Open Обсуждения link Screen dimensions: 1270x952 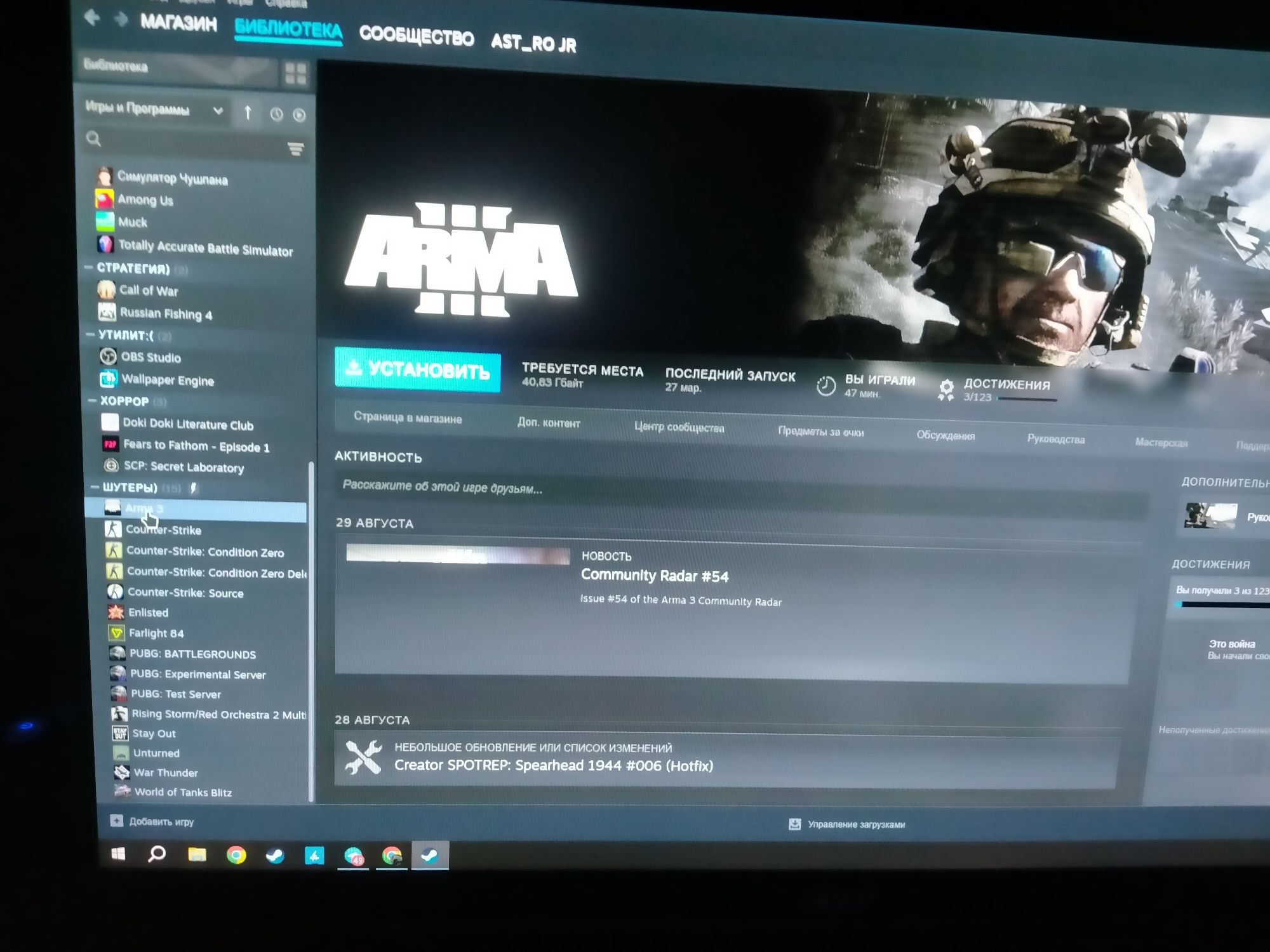946,435
